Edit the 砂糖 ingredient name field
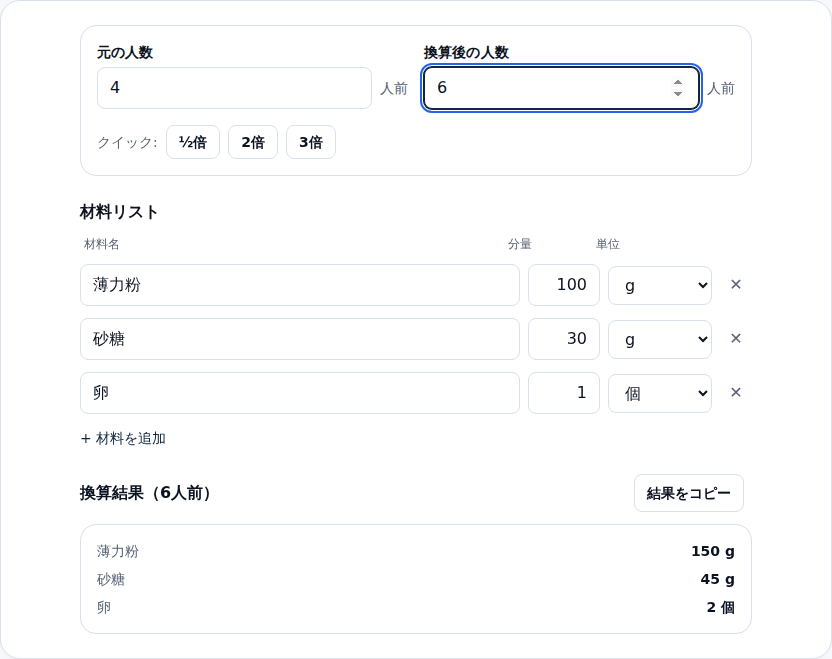 (x=300, y=339)
